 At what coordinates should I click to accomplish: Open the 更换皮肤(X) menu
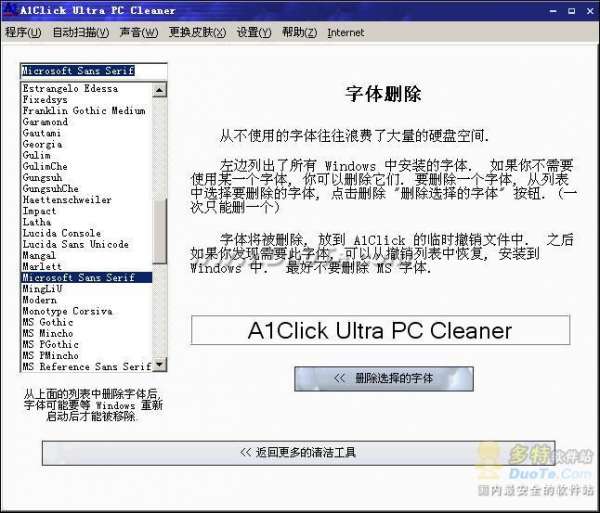pos(197,32)
